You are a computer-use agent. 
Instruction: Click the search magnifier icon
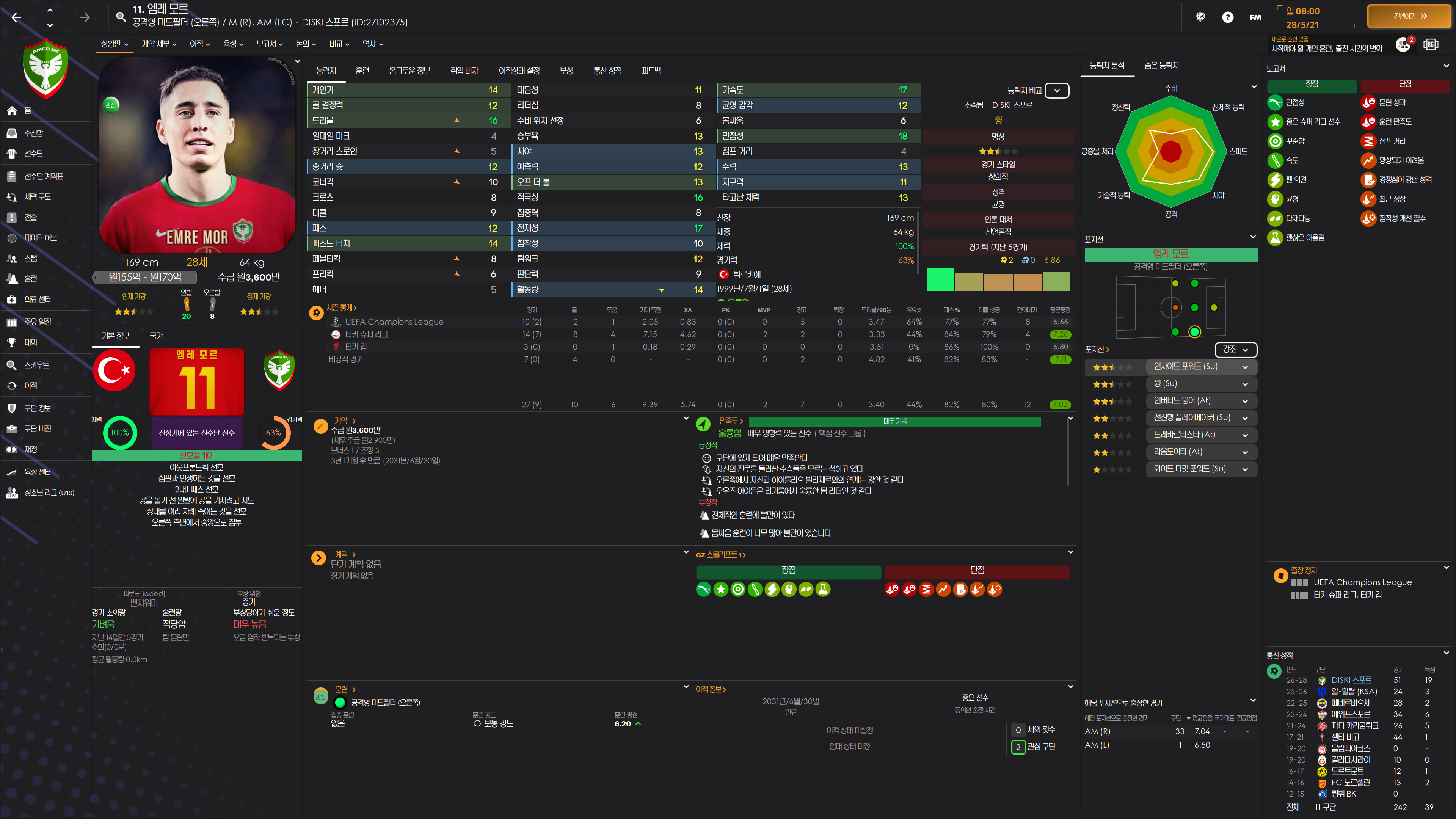[121, 16]
